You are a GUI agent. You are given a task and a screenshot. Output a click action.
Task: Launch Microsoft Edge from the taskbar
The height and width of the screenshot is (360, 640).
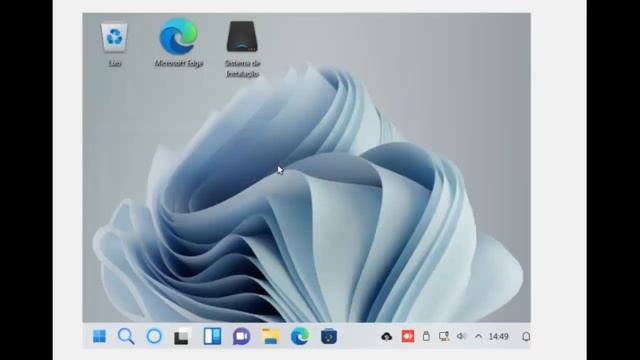300,337
